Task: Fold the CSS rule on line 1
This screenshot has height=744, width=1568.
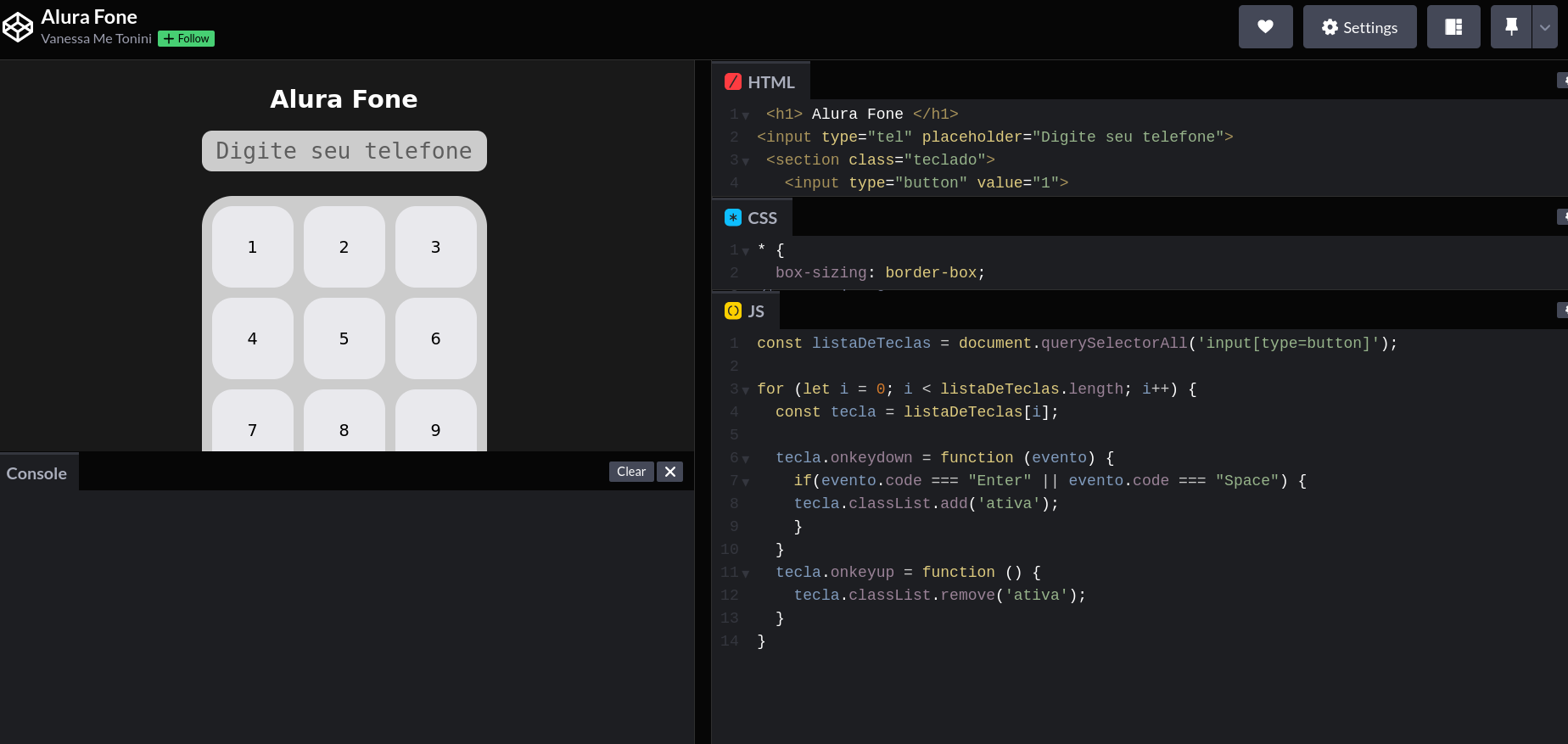Action: point(746,251)
